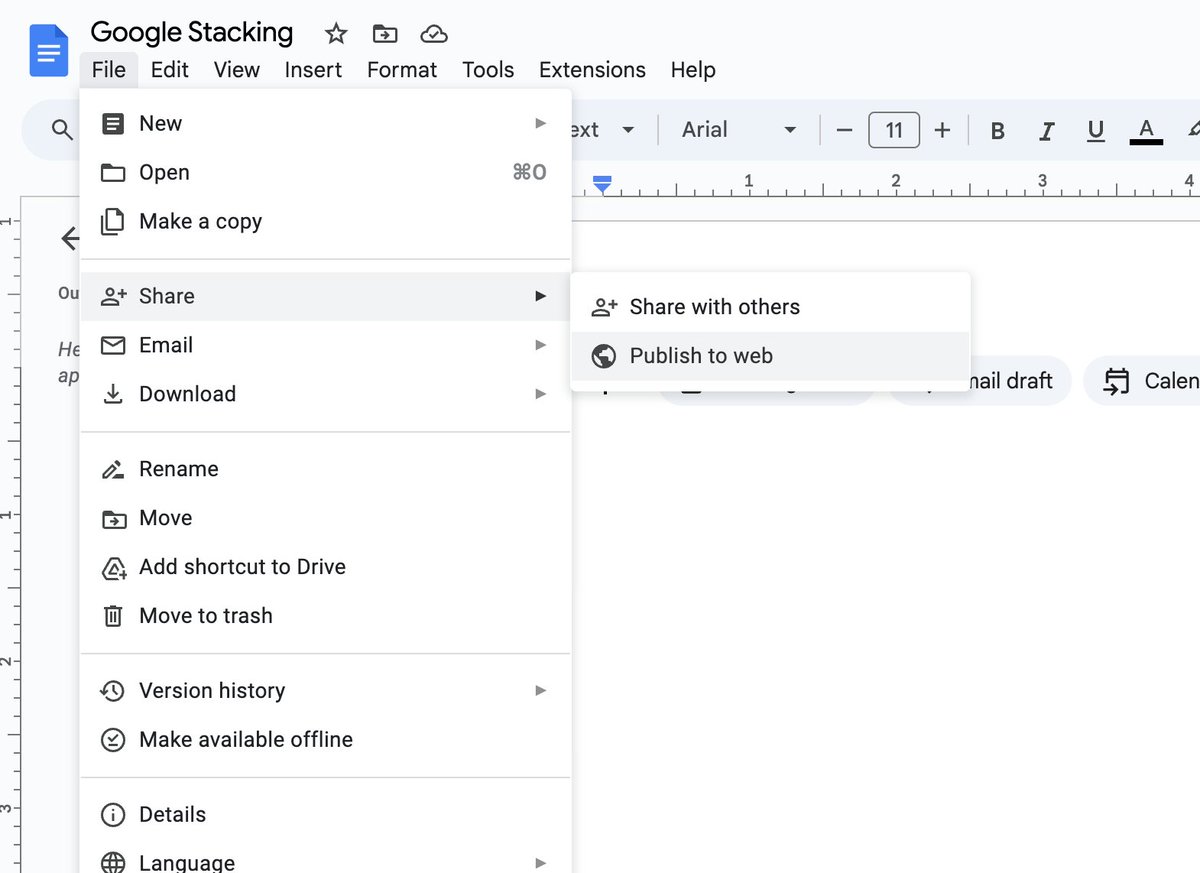Image resolution: width=1200 pixels, height=873 pixels.
Task: Expand the New submenu arrow
Action: pos(540,123)
